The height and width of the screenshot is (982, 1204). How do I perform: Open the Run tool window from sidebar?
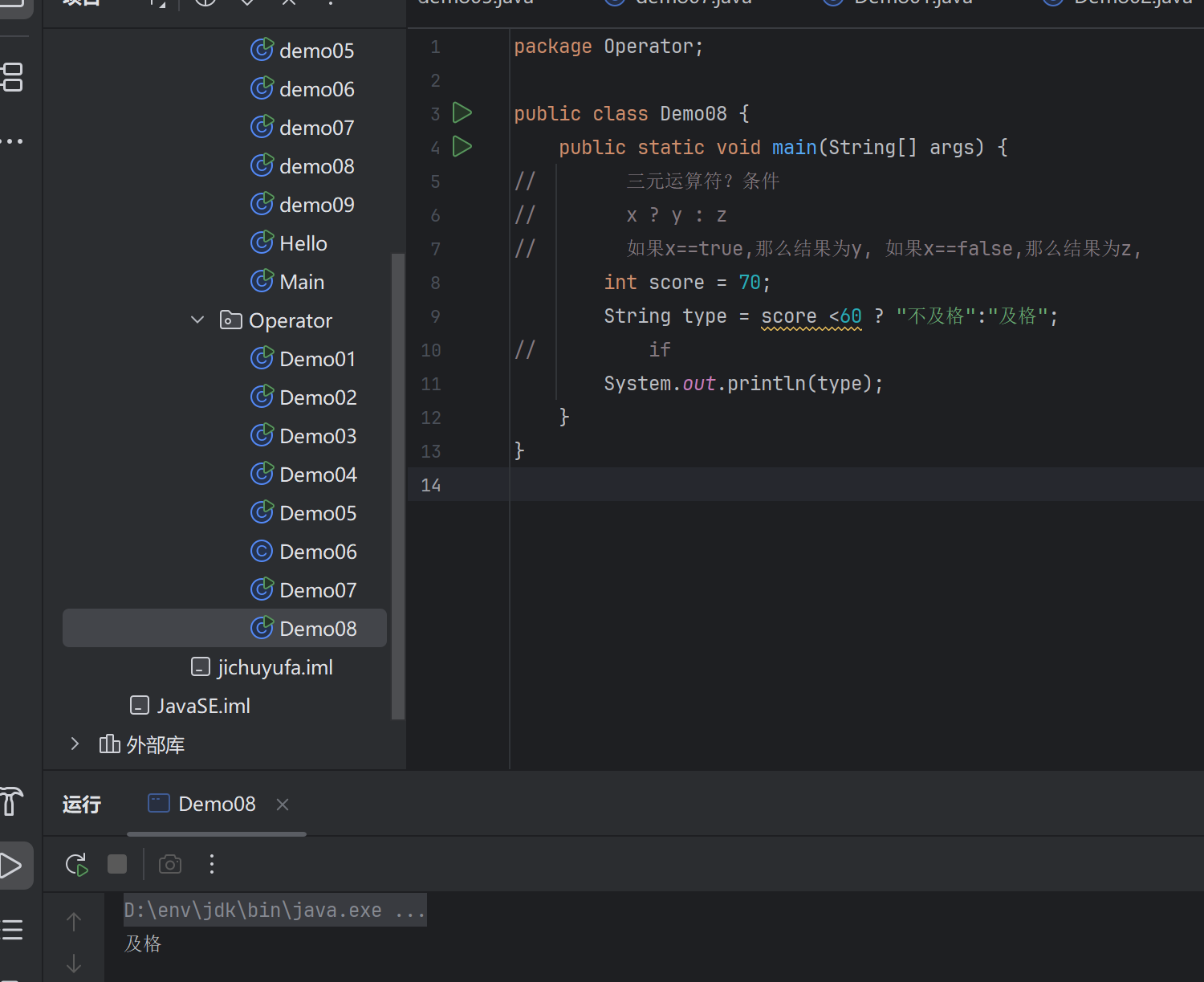click(11, 866)
